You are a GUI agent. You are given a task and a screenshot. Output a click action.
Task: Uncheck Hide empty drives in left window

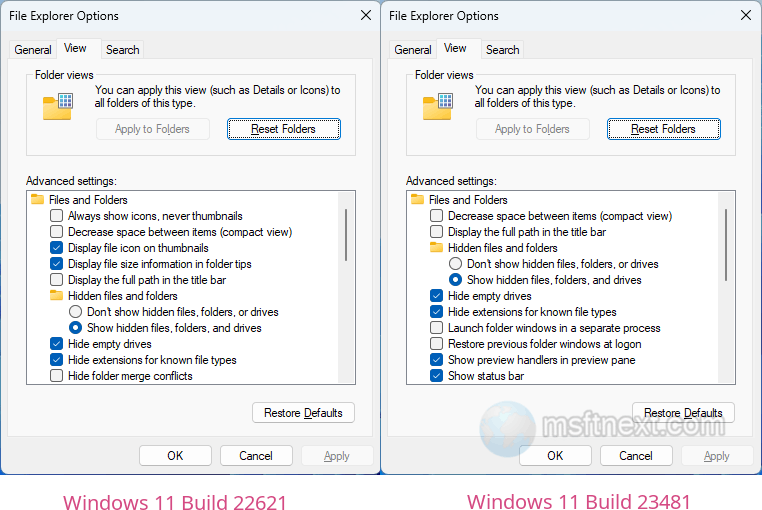click(56, 344)
